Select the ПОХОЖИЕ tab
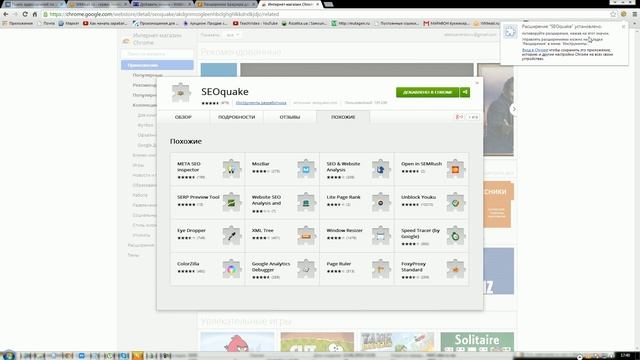 tap(343, 117)
